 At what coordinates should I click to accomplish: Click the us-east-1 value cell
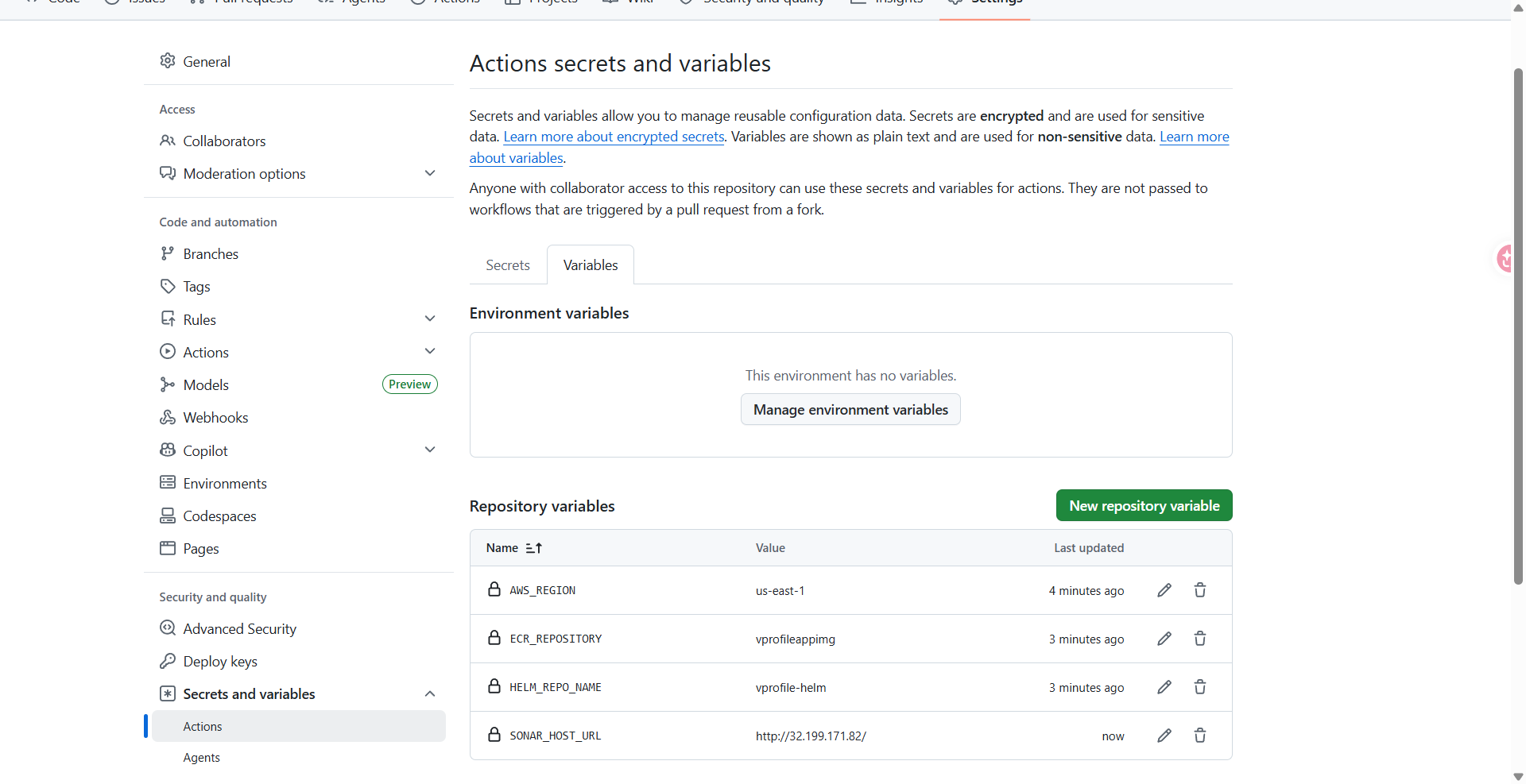pyautogui.click(x=780, y=590)
